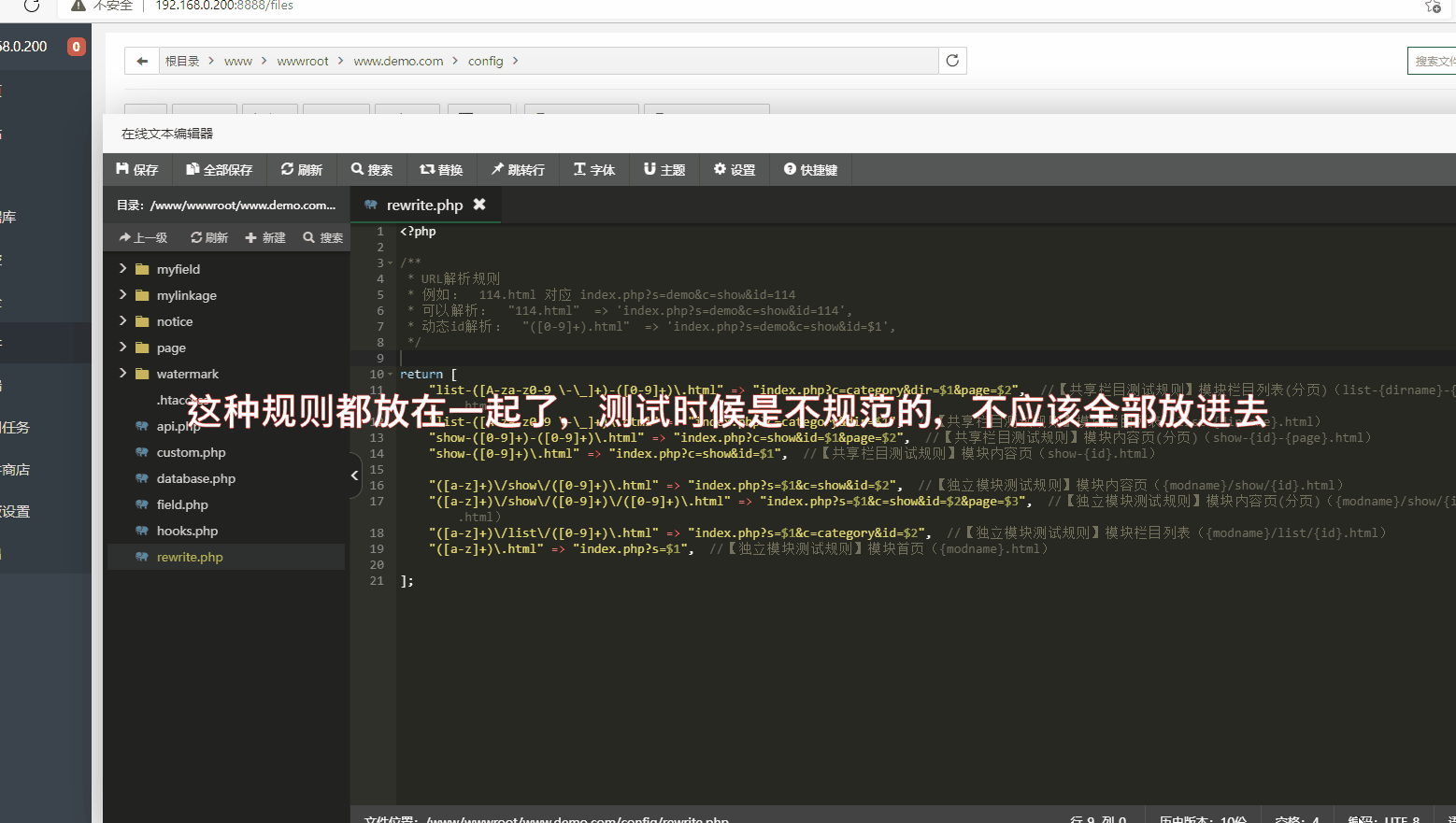Click line number 21 in the gutter

(x=377, y=580)
